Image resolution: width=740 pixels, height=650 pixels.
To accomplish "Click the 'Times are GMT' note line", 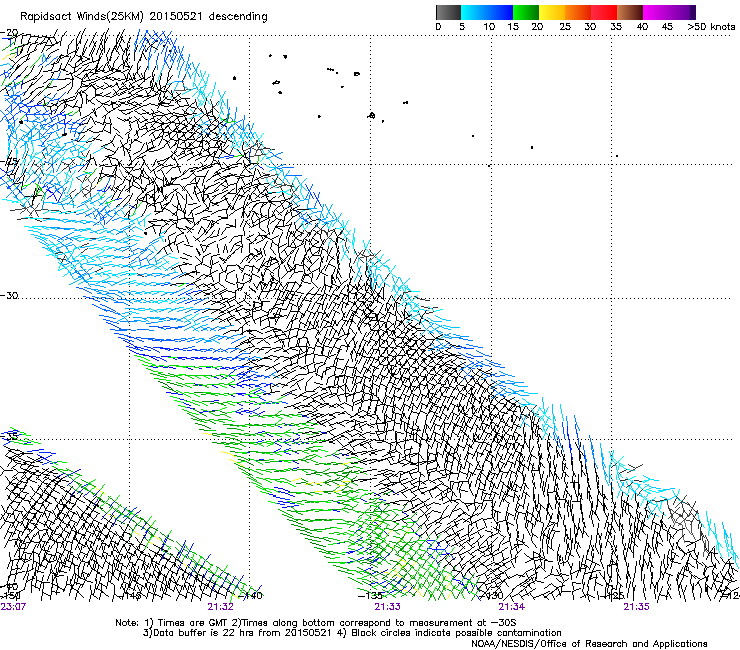I will [316, 623].
